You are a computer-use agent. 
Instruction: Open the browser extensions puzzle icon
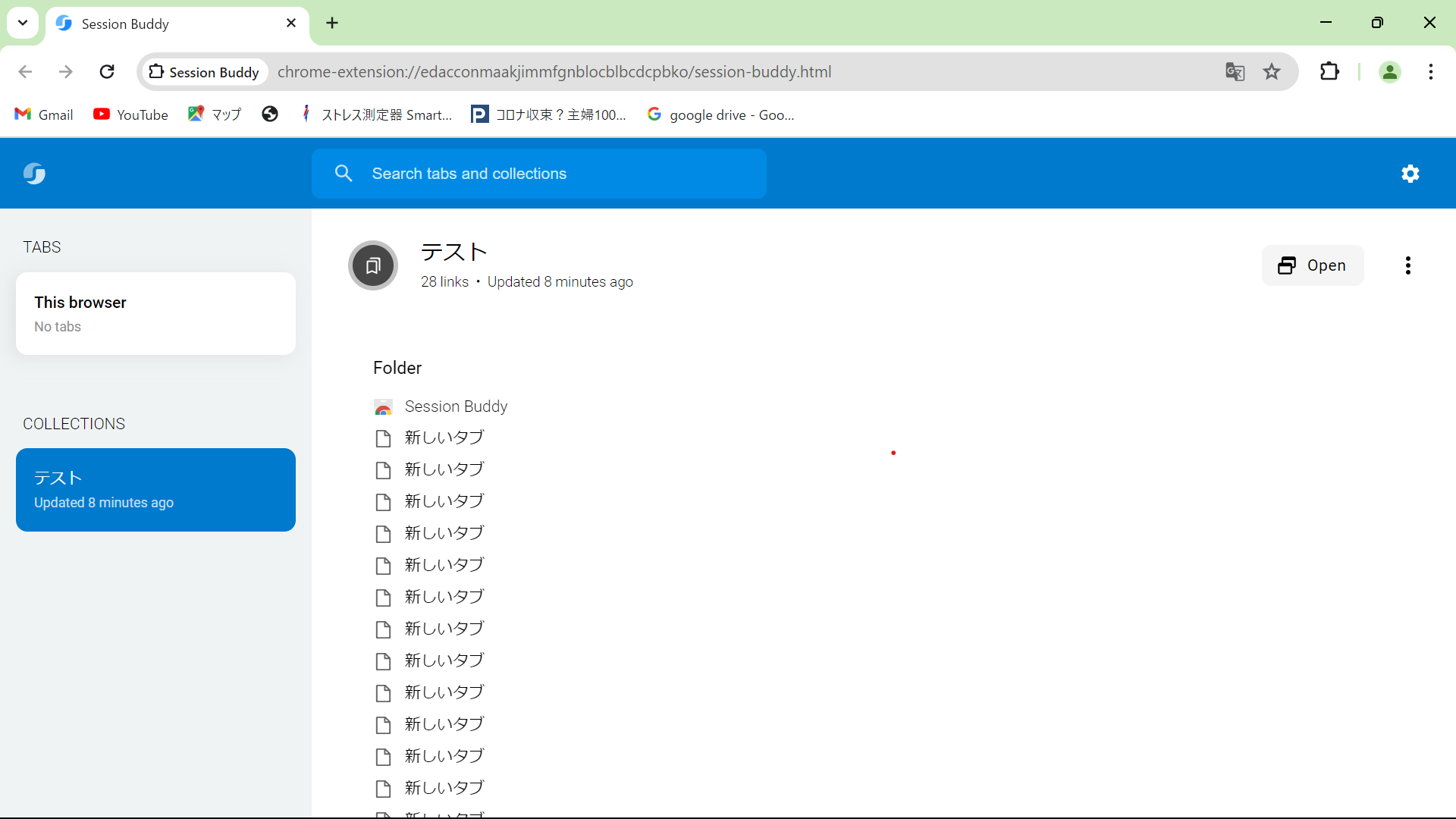point(1330,71)
